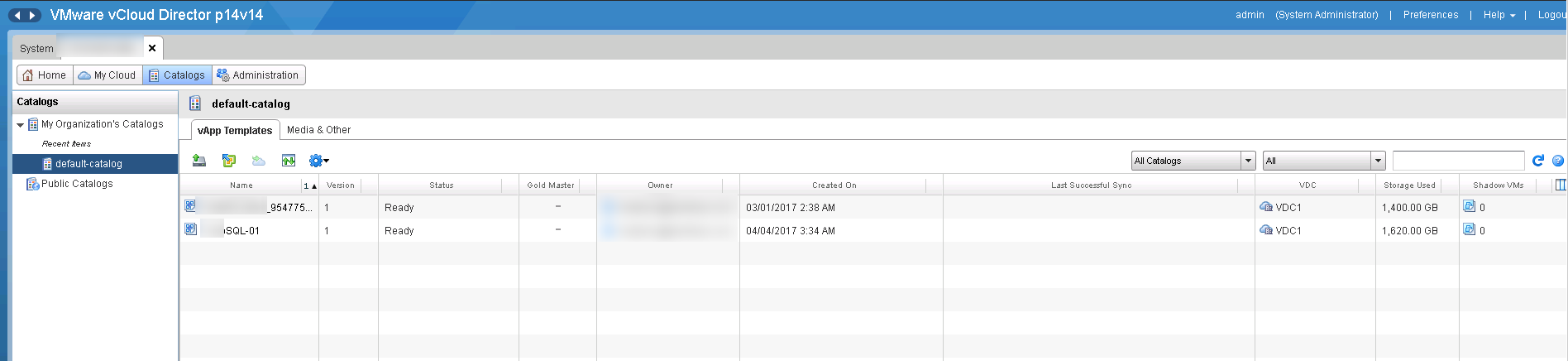Click the blue help icon
Image resolution: width=1568 pixels, height=361 pixels.
(1558, 161)
